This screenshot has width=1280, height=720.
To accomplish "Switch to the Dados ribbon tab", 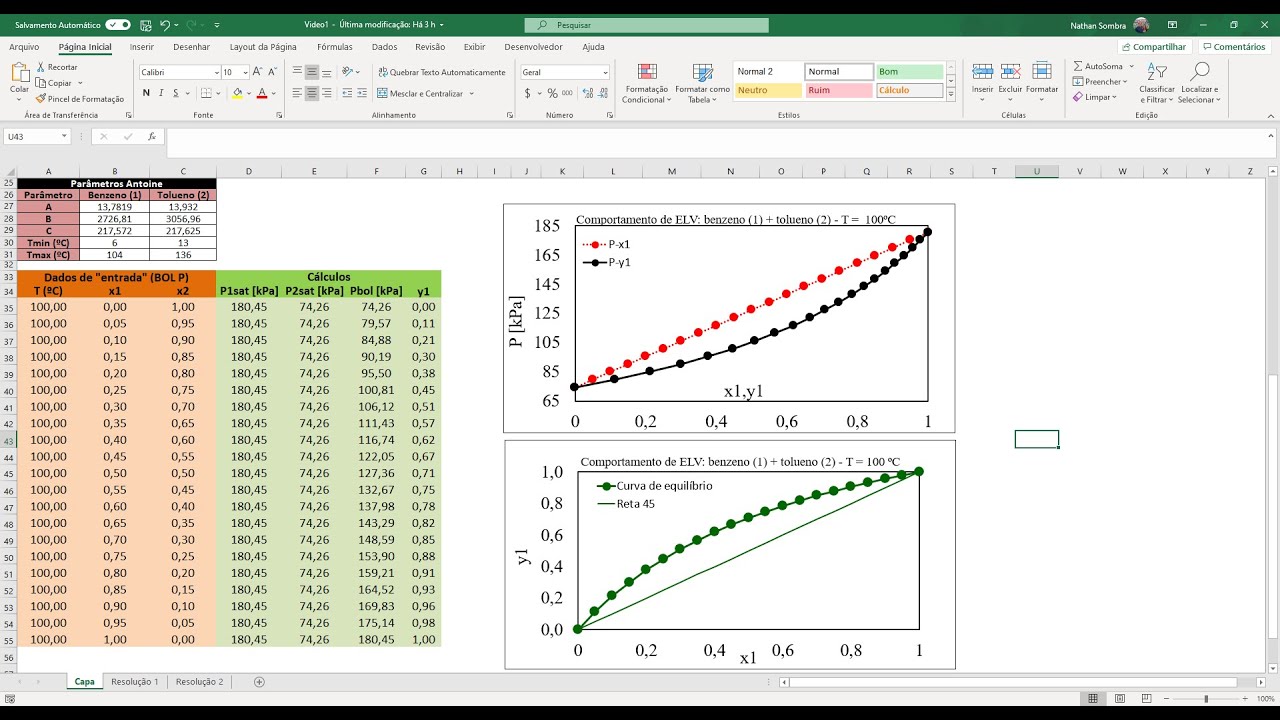I will click(x=385, y=47).
